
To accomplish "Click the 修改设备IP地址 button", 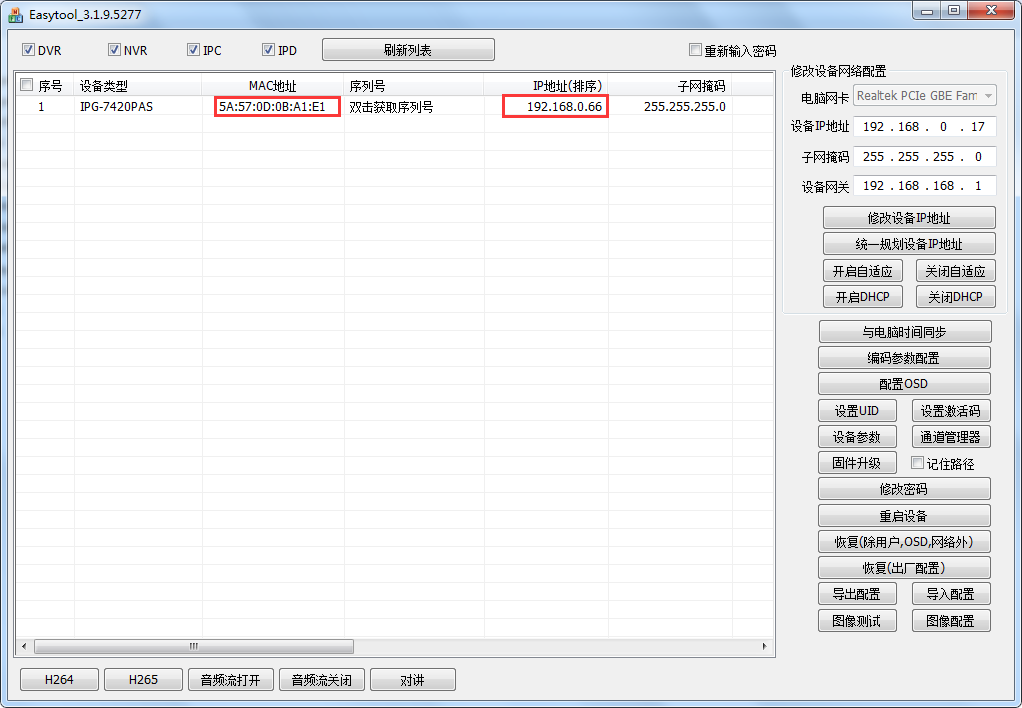I will [x=909, y=218].
